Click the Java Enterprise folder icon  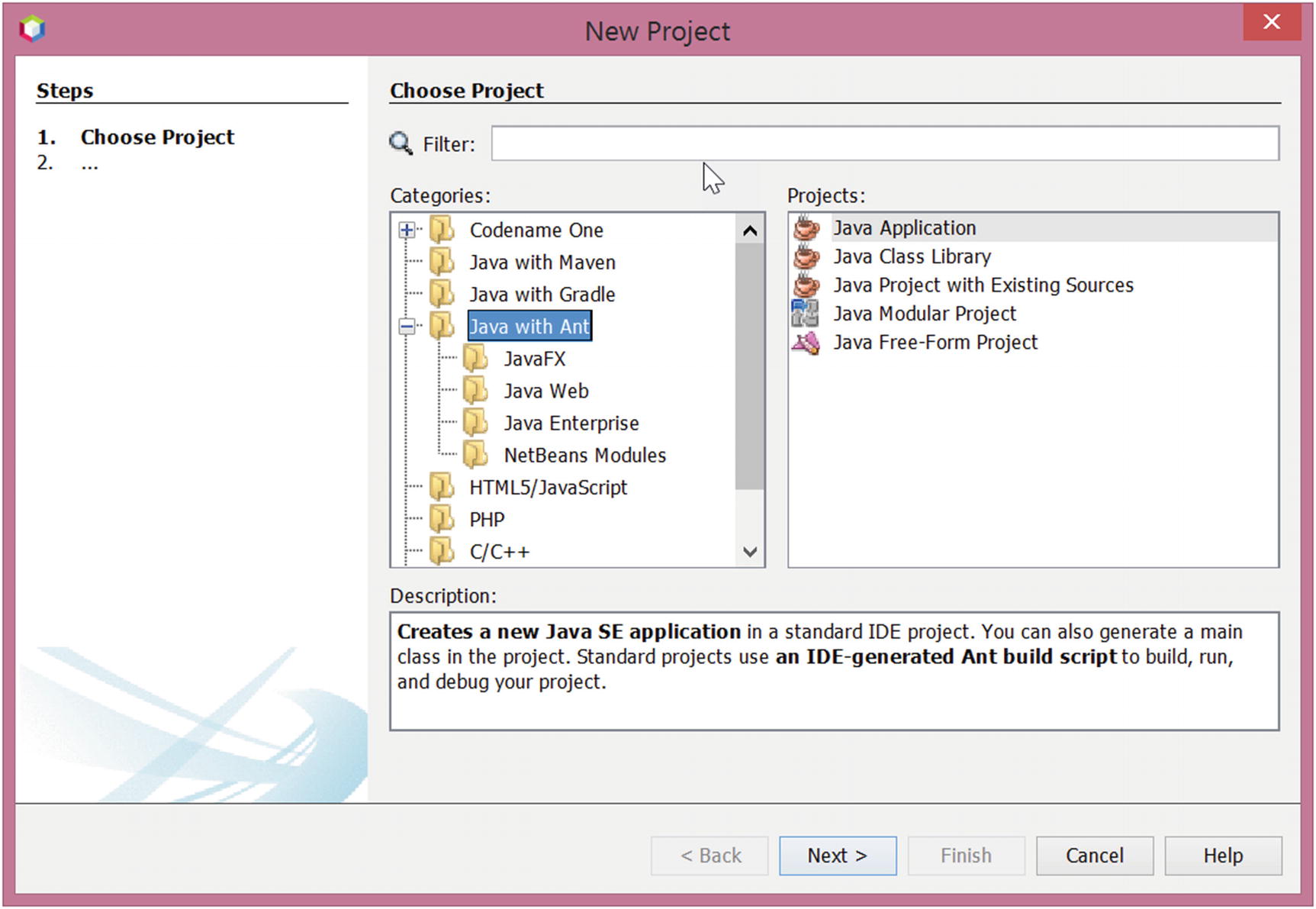(x=476, y=422)
